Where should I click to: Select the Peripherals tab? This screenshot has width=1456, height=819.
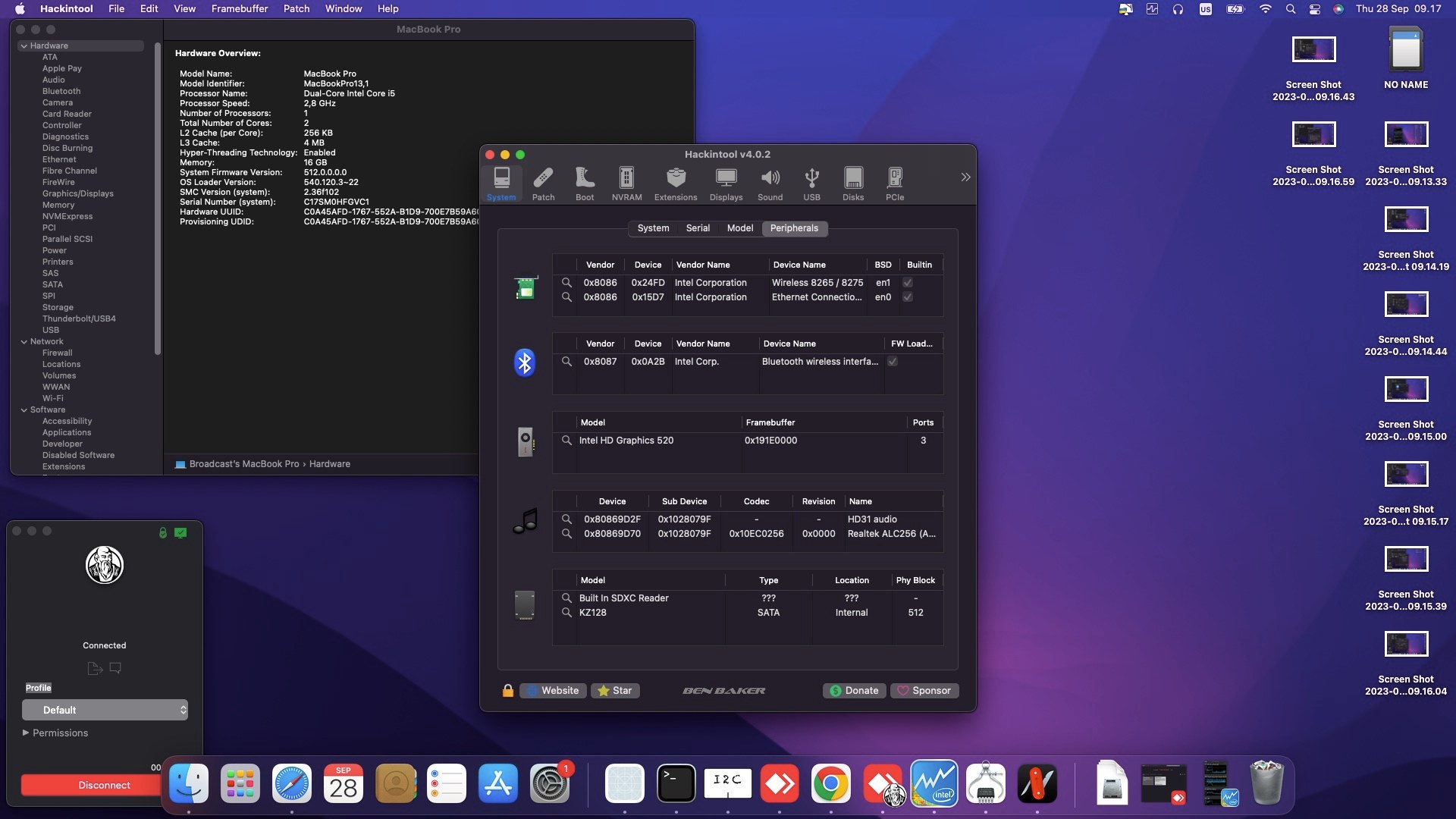(794, 228)
